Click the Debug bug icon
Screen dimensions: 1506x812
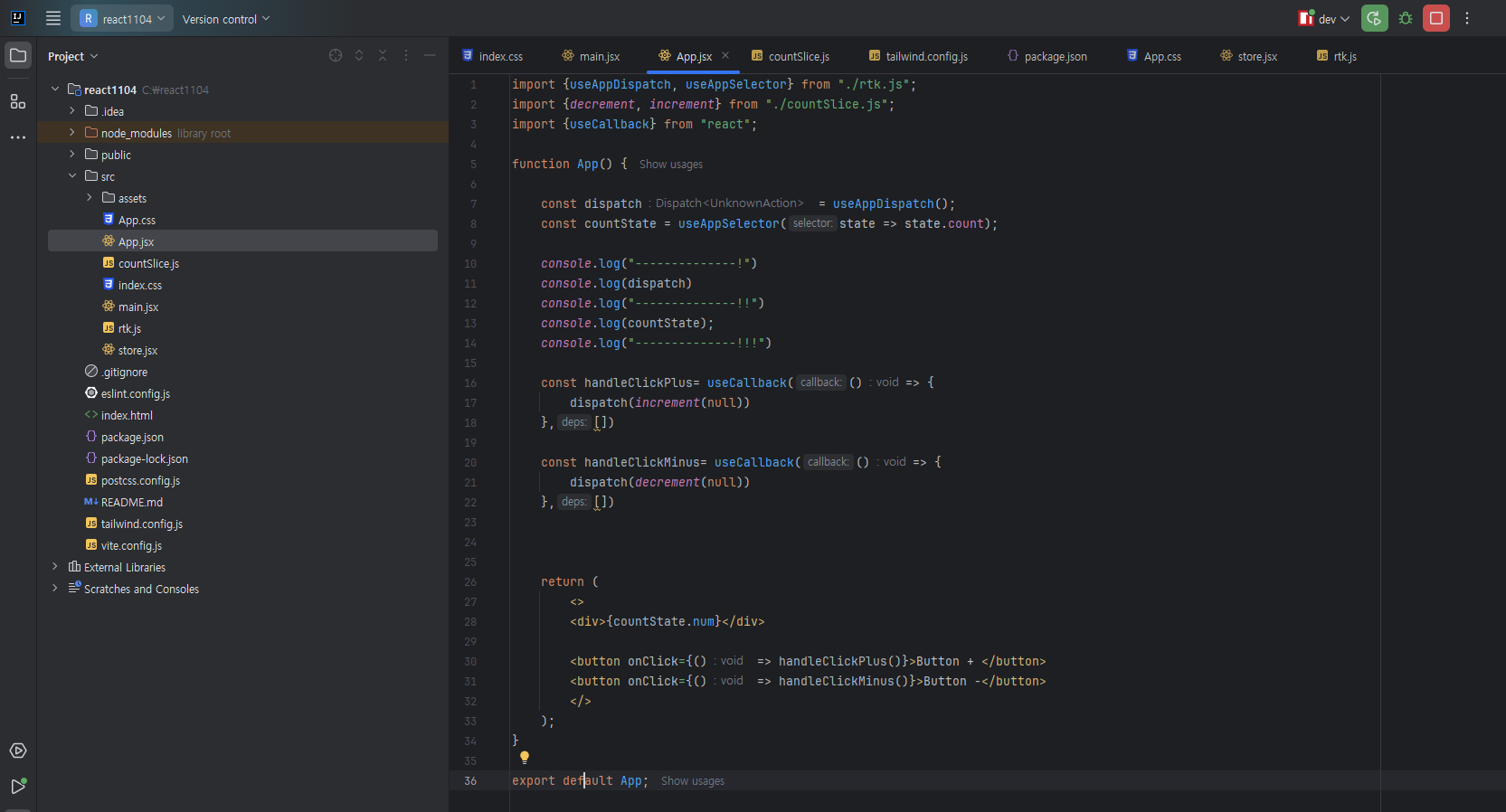click(1406, 18)
